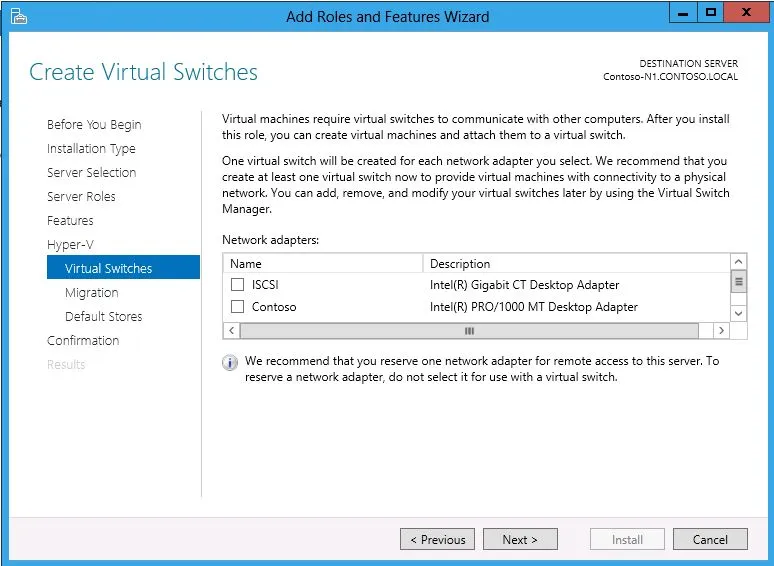Sort adapters by the Name column header
The height and width of the screenshot is (566, 774).
(x=323, y=264)
